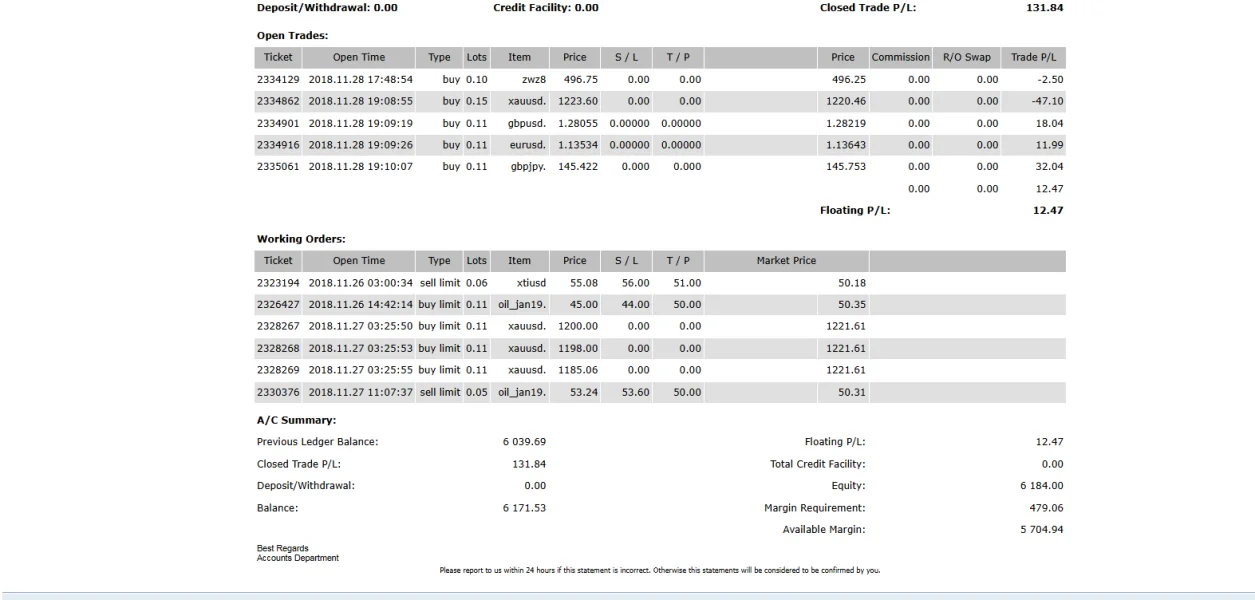The height and width of the screenshot is (600, 1255).
Task: Select ticket 2334916 in Open Trades
Action: tap(278, 145)
